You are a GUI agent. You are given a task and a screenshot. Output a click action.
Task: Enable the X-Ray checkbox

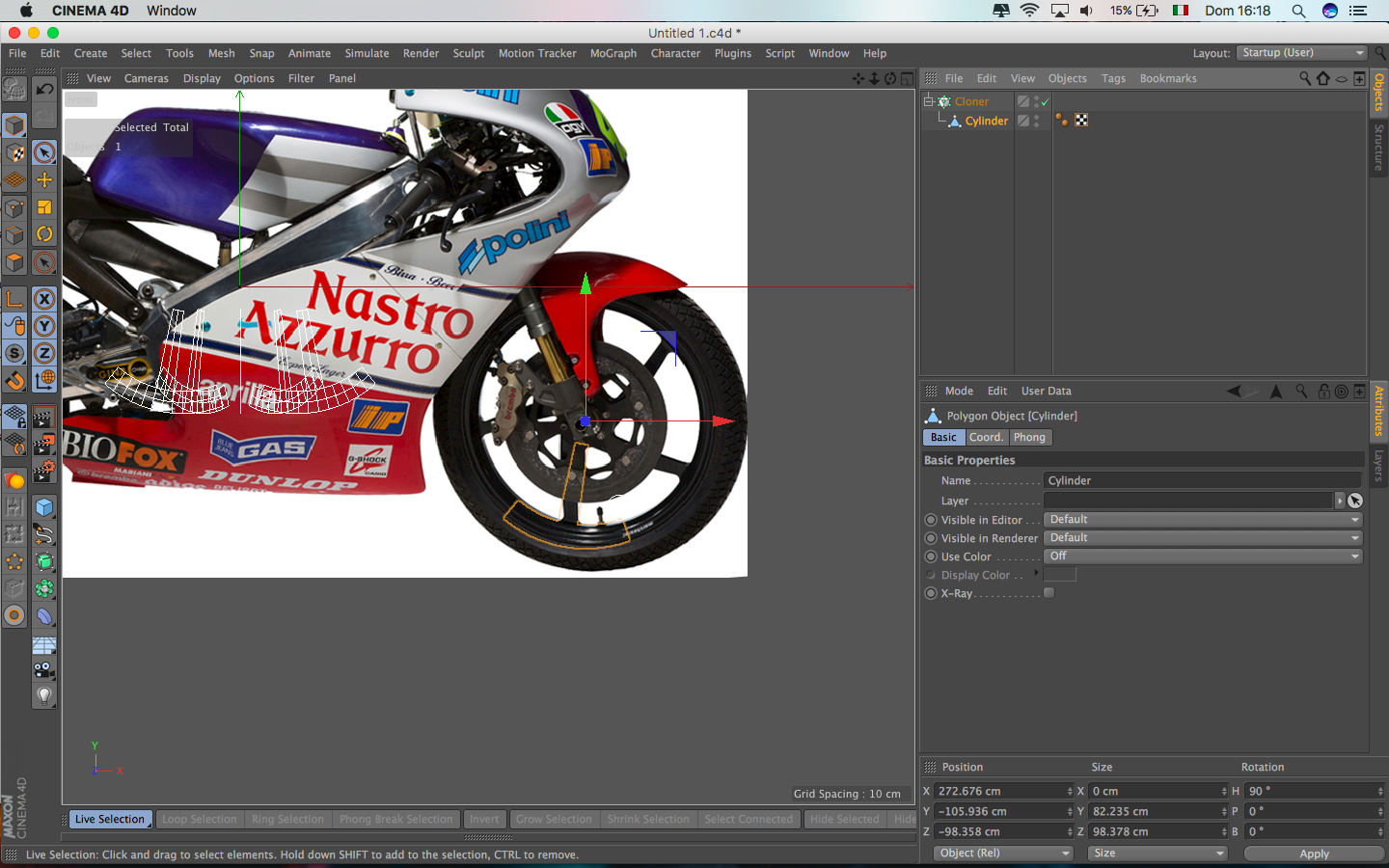point(1049,593)
